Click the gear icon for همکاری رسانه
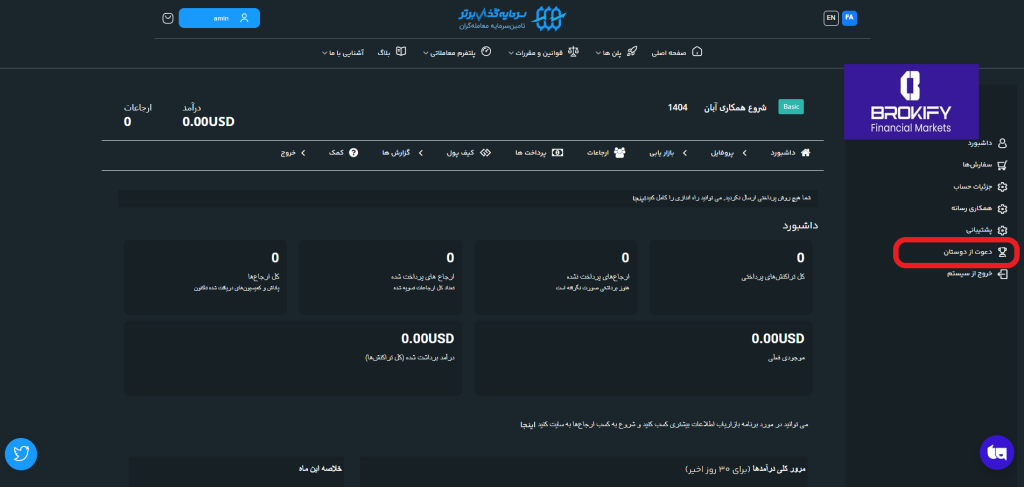1024x487 pixels. pos(1003,209)
